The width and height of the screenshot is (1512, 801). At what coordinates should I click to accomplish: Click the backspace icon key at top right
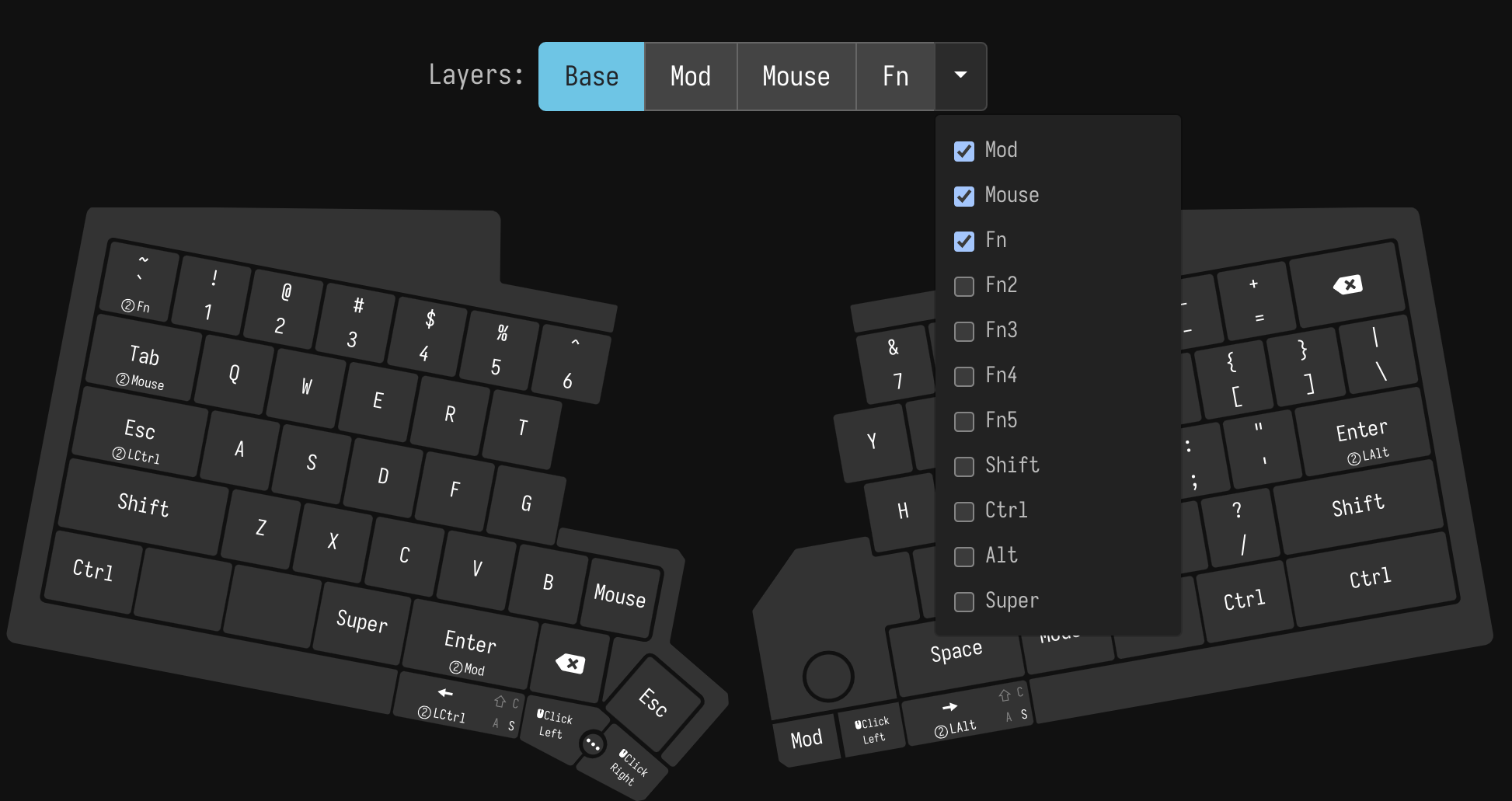tap(1348, 285)
